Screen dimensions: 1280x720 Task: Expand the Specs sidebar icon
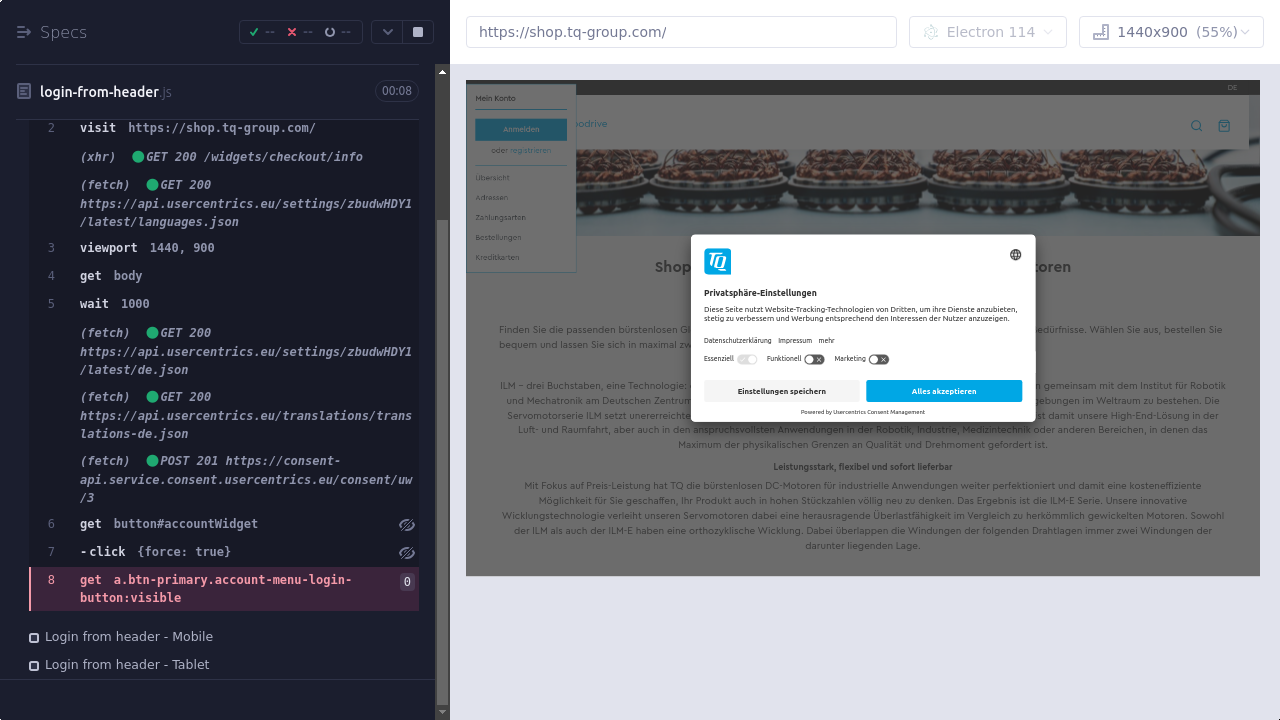(24, 32)
